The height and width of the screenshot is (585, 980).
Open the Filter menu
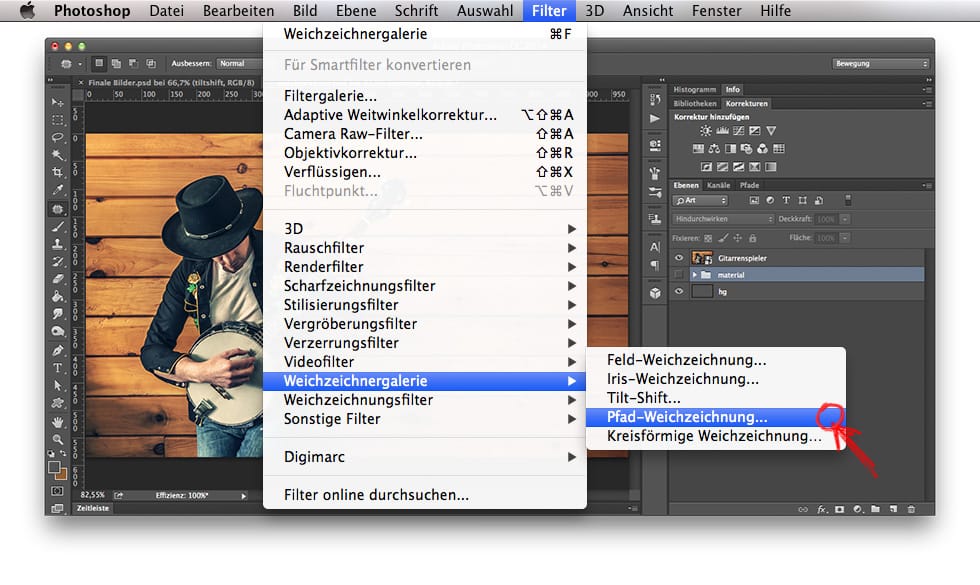(549, 11)
